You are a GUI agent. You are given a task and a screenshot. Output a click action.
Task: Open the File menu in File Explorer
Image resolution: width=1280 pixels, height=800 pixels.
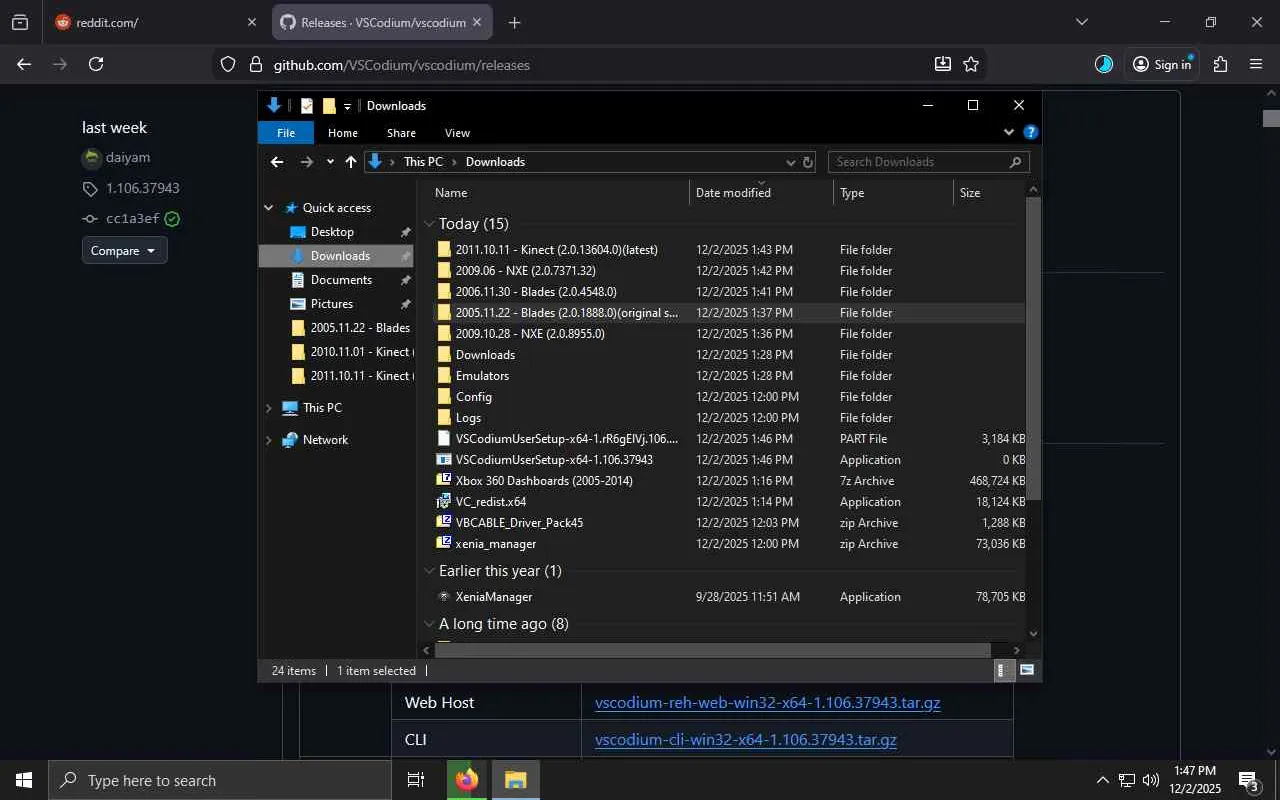tap(286, 133)
